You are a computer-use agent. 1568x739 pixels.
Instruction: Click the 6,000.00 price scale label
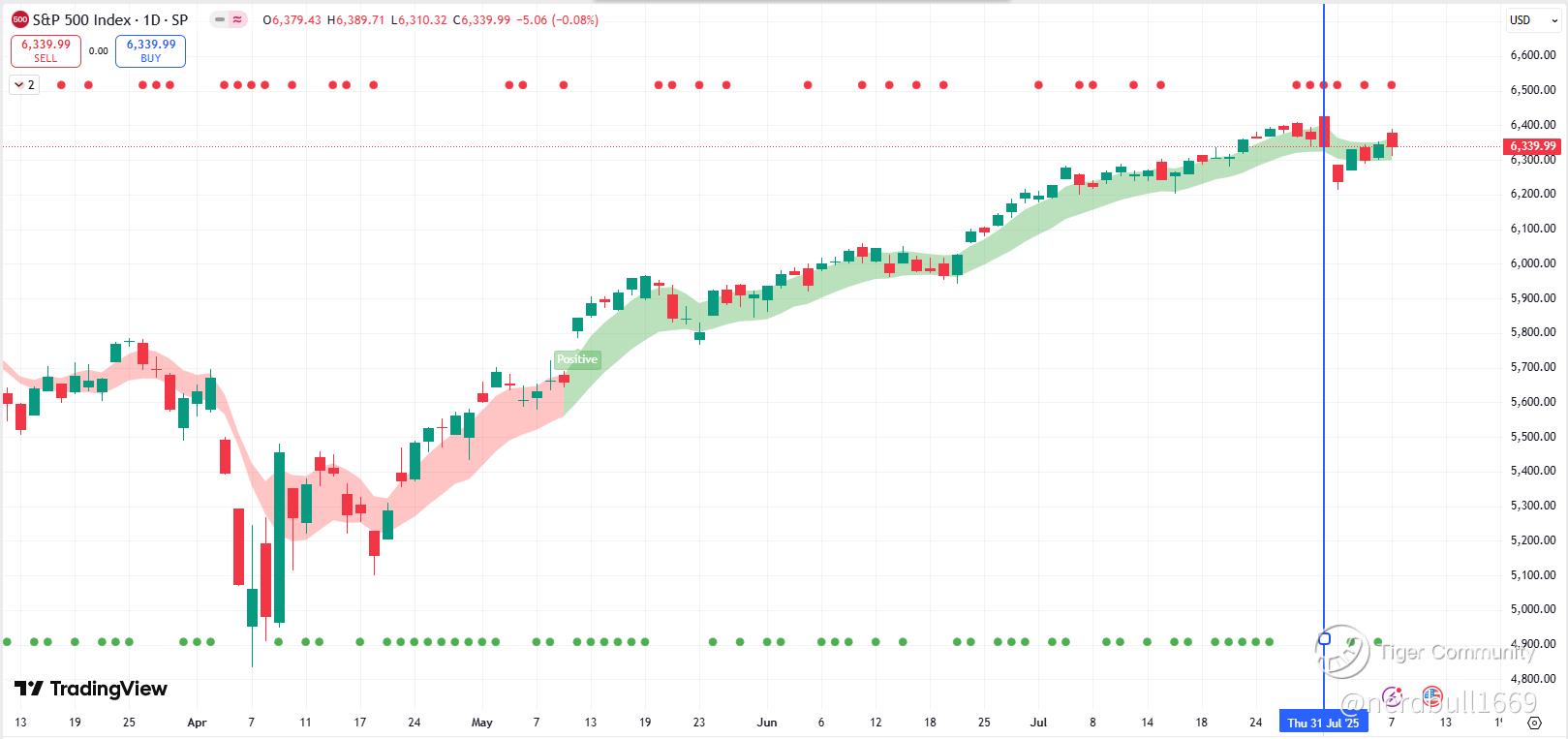[x=1532, y=263]
